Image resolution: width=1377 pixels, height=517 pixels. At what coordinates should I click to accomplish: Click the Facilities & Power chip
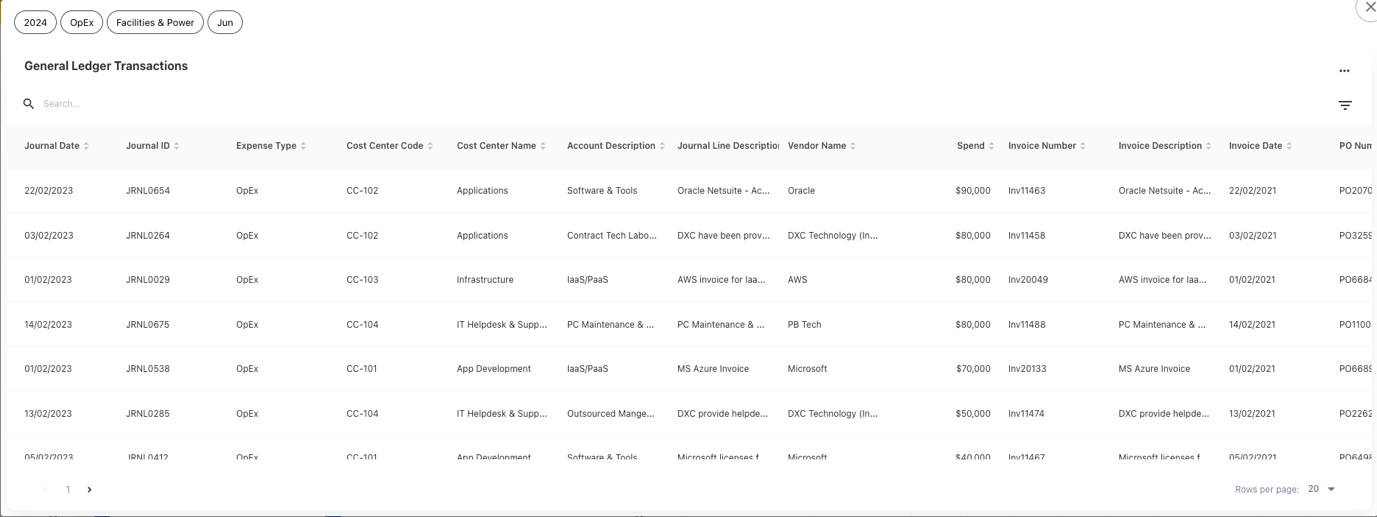tap(155, 22)
